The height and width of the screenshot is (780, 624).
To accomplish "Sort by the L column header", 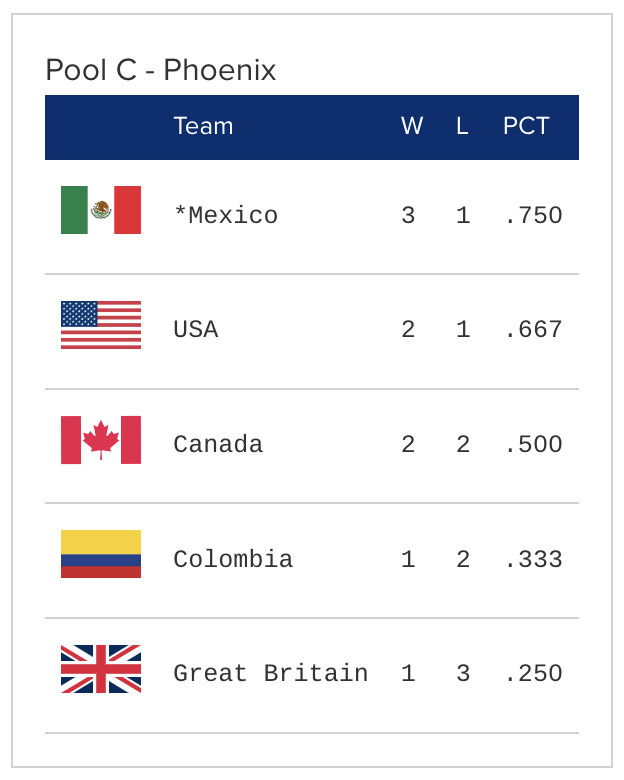I will coord(462,126).
